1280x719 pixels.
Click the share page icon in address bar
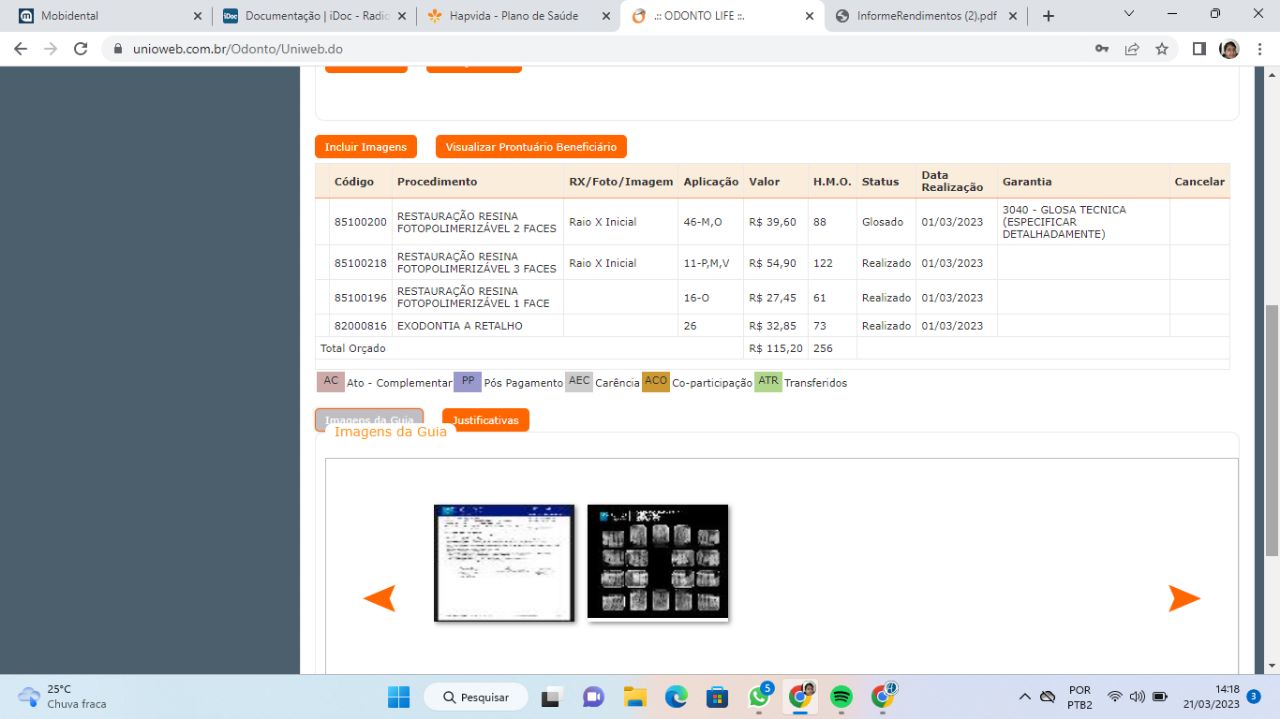point(1131,49)
